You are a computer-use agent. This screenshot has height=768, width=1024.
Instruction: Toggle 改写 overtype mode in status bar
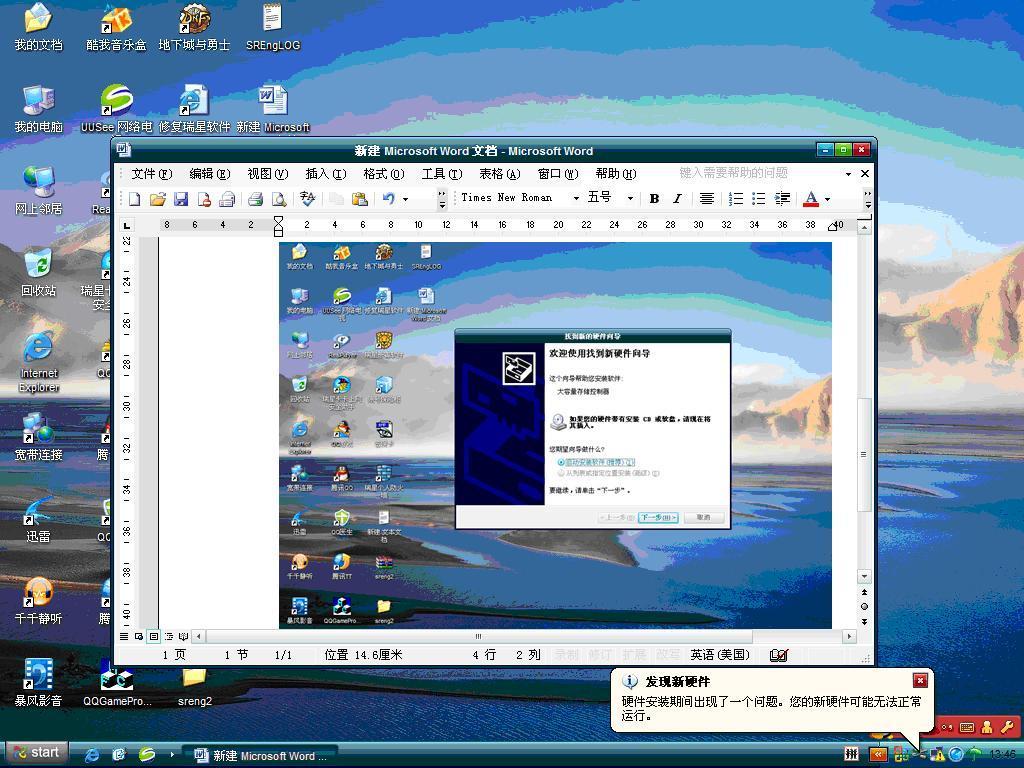tap(667, 655)
